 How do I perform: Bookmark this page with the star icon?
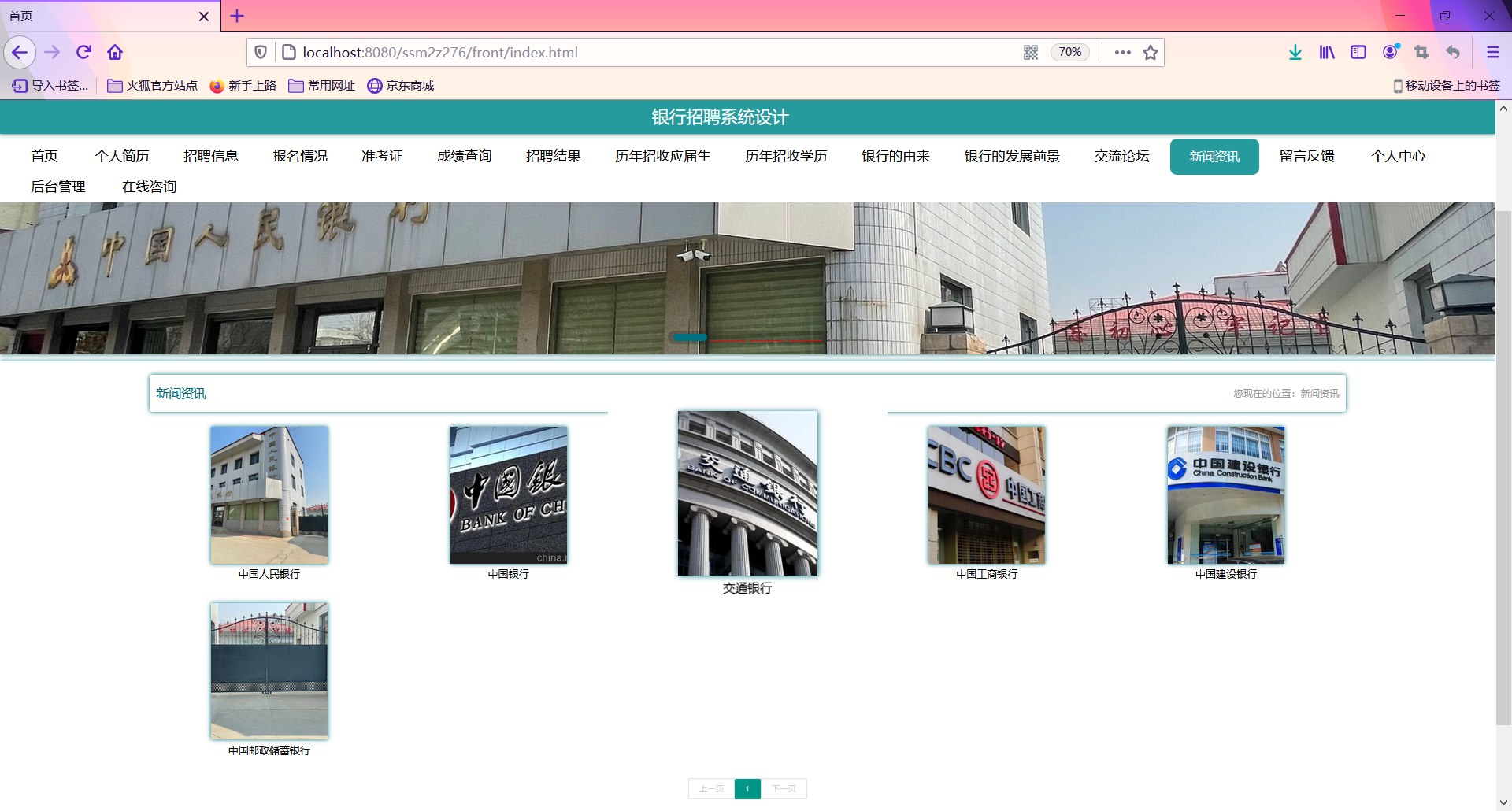coord(1151,53)
